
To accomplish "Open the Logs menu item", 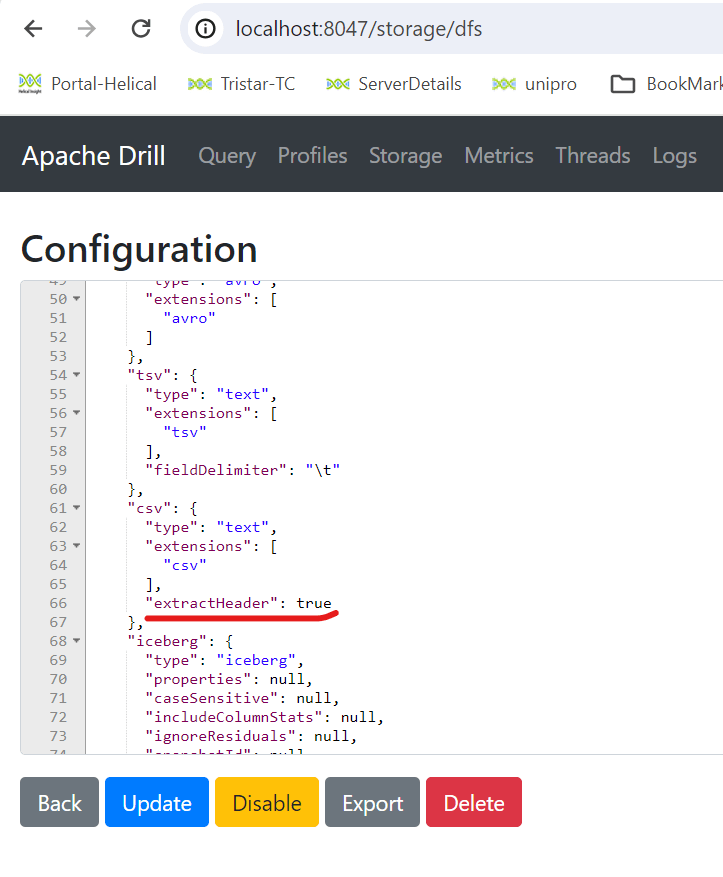I will pos(674,155).
